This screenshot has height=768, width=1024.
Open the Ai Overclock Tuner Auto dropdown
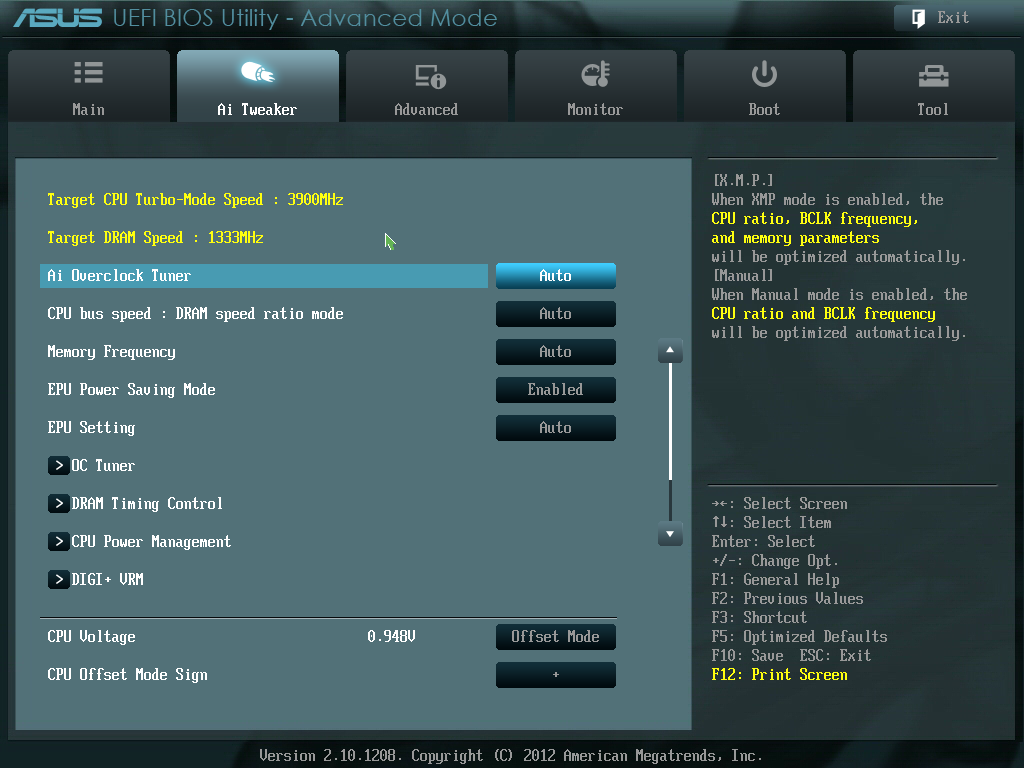coord(555,276)
